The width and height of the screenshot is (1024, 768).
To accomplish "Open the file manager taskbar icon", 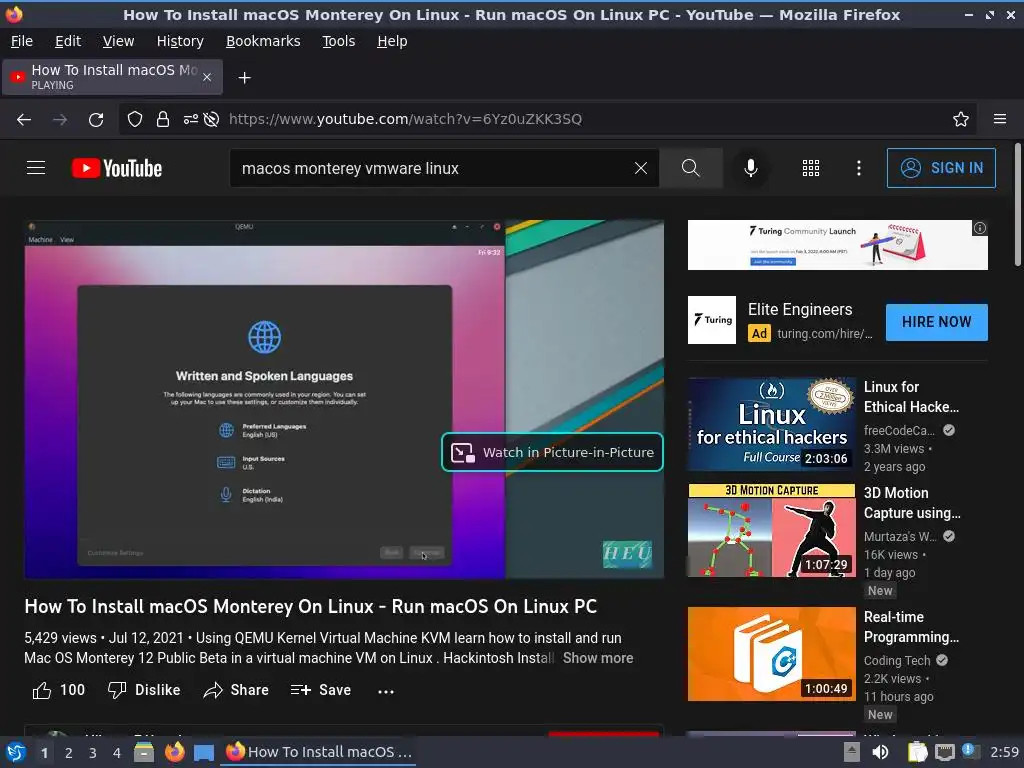I will [144, 752].
